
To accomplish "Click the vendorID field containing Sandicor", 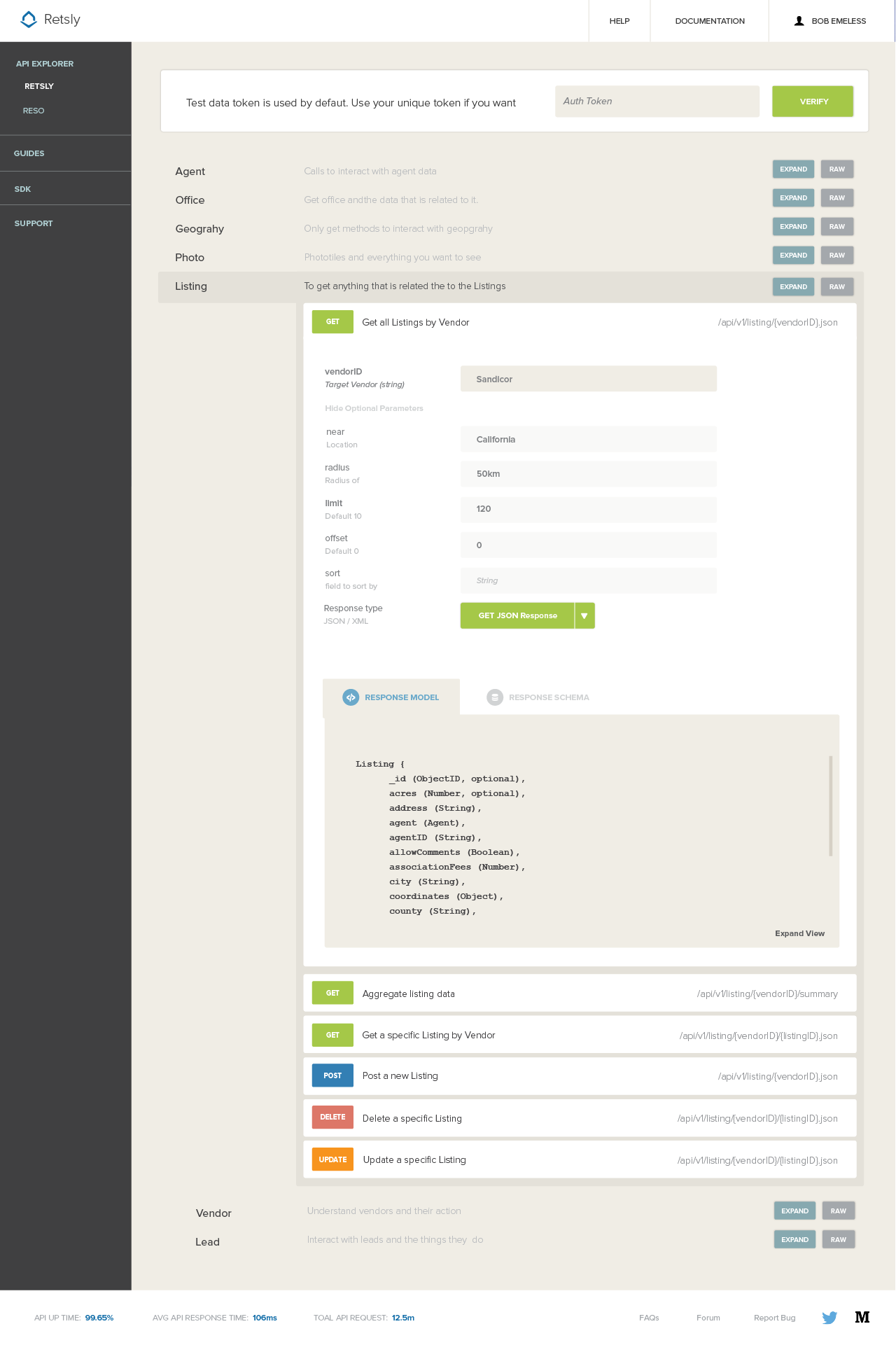I will tap(589, 379).
